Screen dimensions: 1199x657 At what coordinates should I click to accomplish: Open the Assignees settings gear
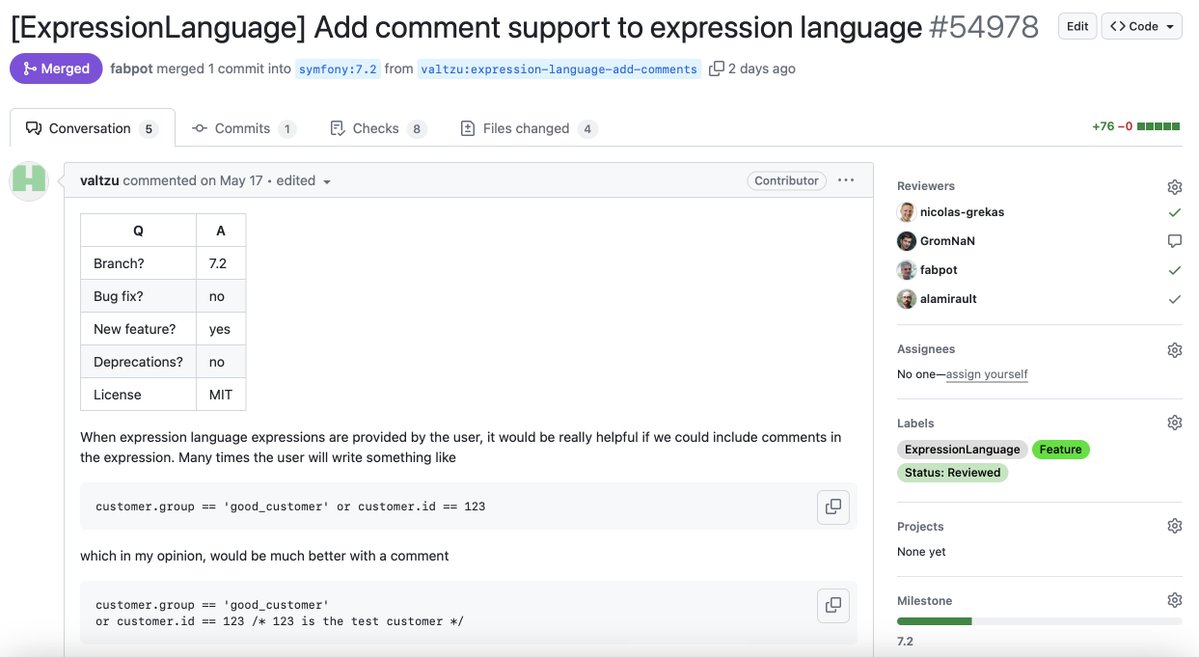click(x=1175, y=350)
